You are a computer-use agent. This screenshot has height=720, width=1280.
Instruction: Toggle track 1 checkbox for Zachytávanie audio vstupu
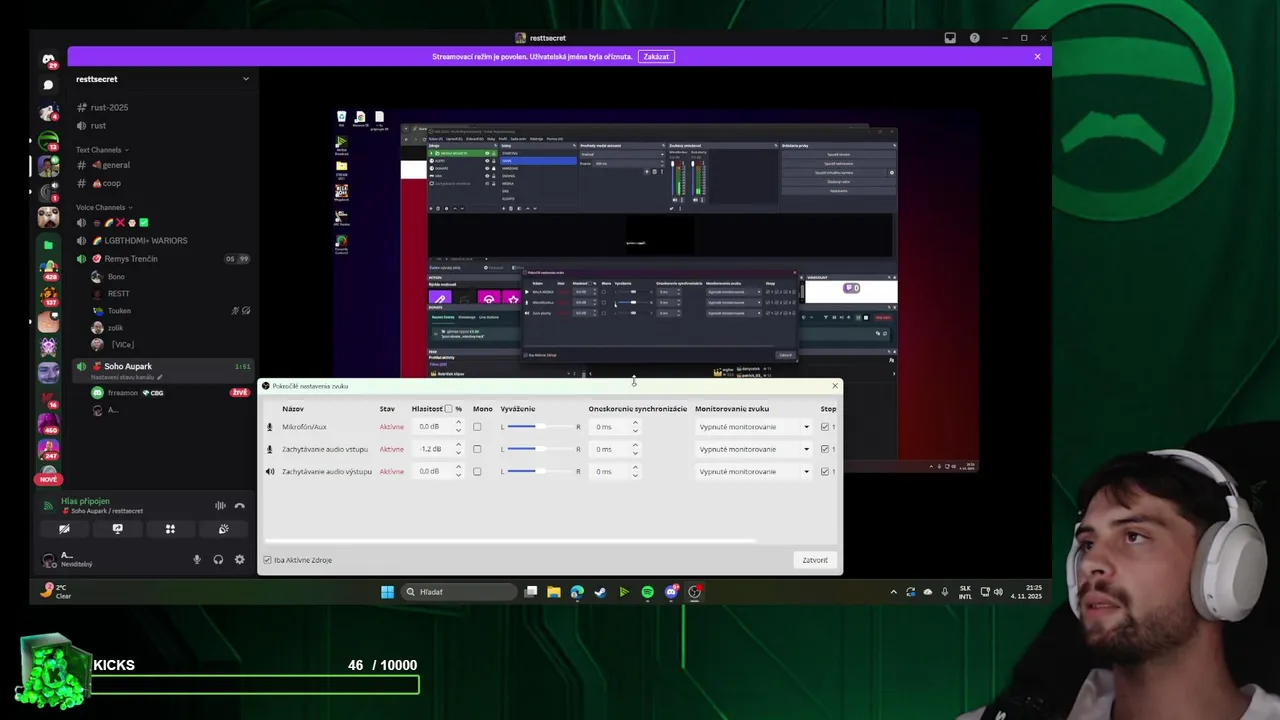(x=825, y=449)
